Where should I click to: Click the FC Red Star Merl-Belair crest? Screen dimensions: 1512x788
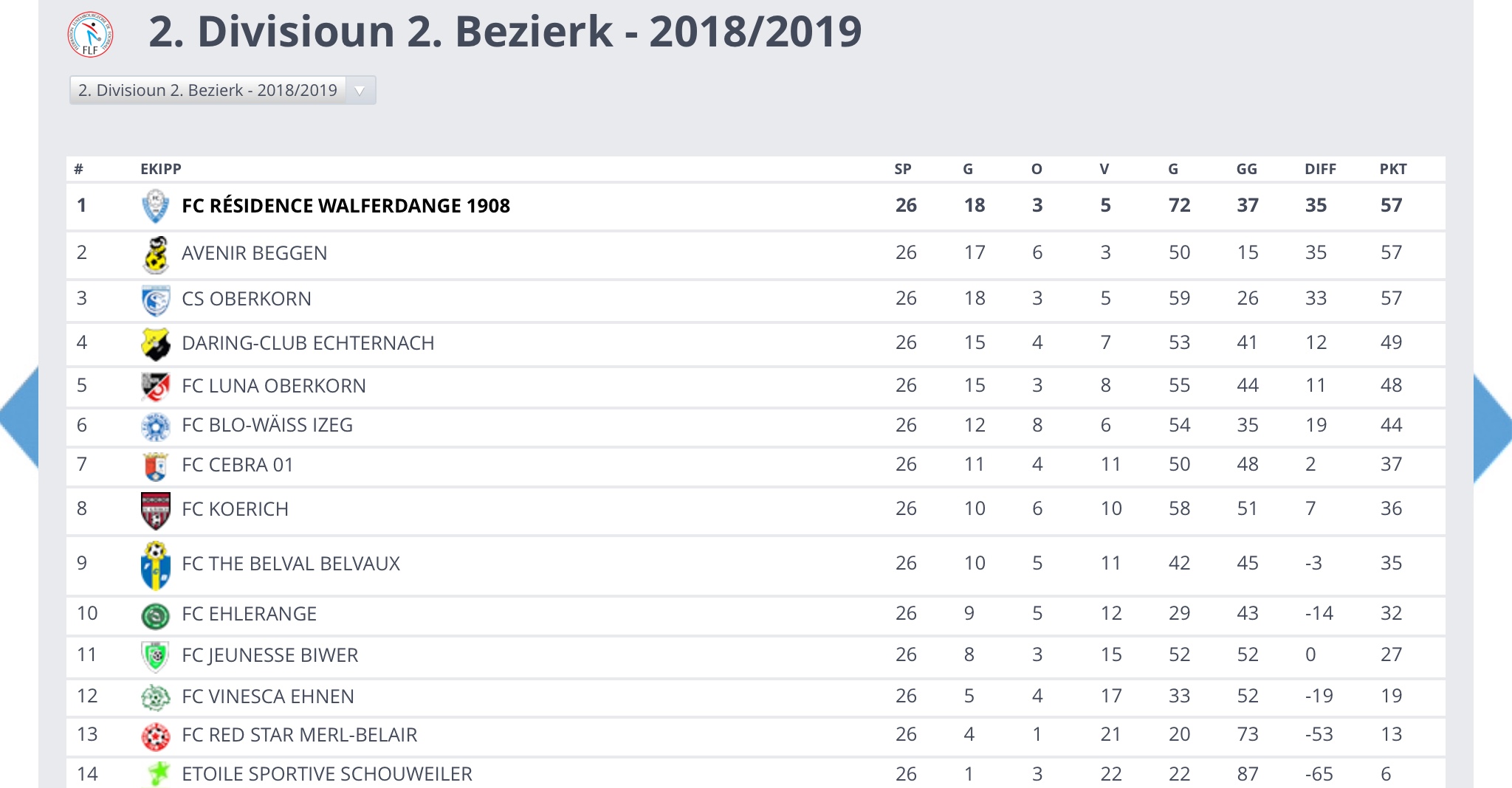click(156, 734)
